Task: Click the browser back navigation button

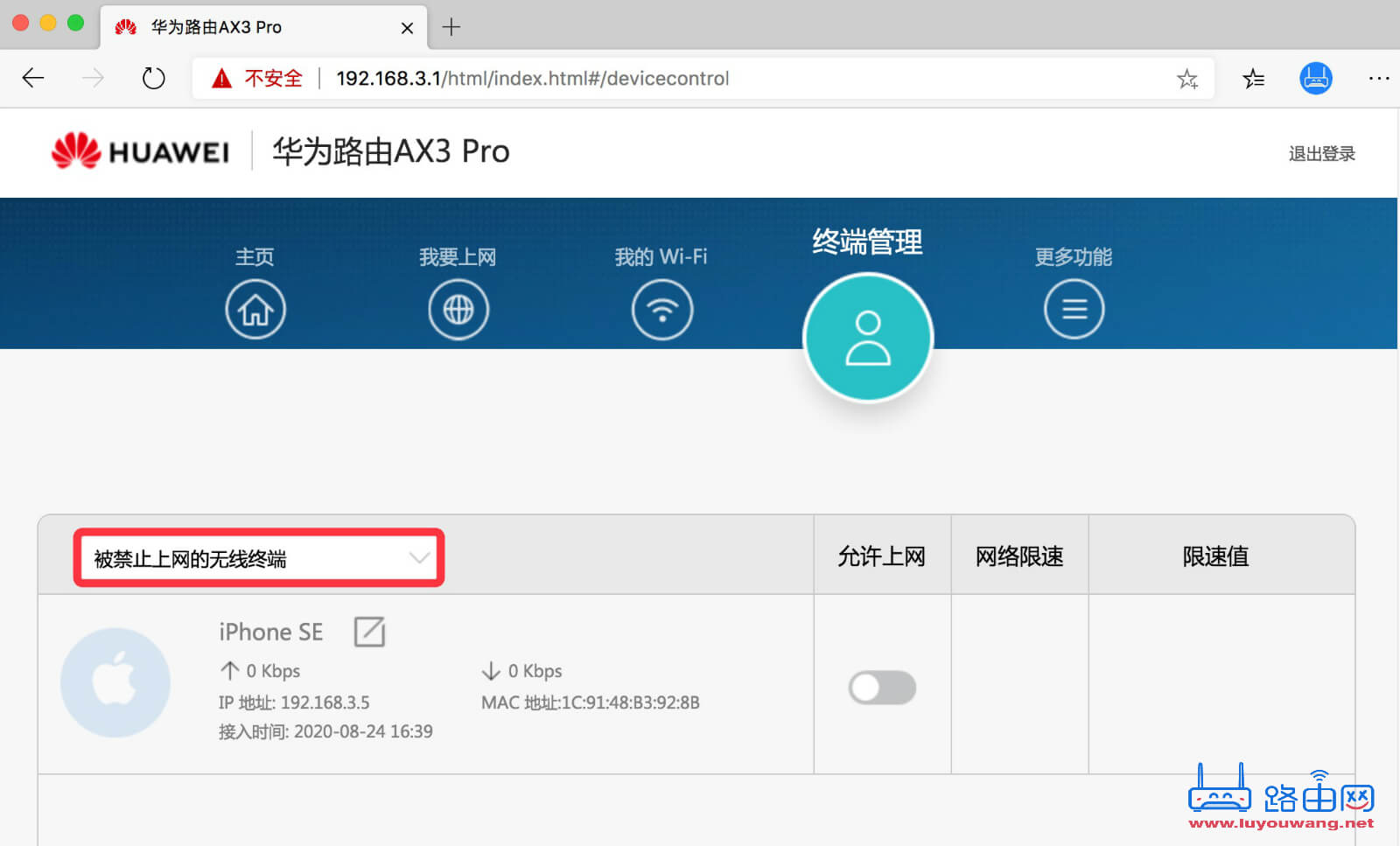Action: [x=32, y=78]
